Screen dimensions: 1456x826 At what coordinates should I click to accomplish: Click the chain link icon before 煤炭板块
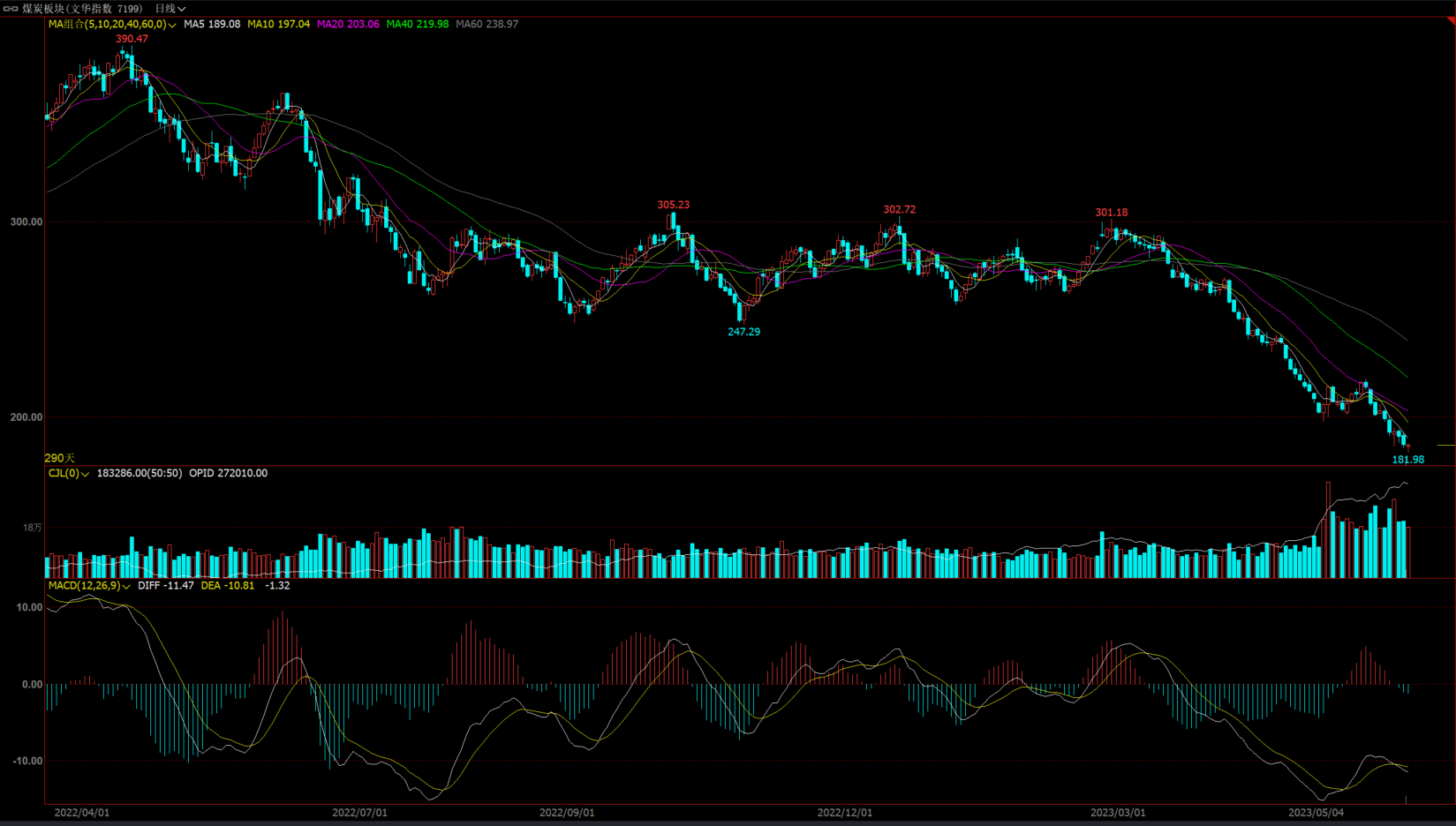11,9
